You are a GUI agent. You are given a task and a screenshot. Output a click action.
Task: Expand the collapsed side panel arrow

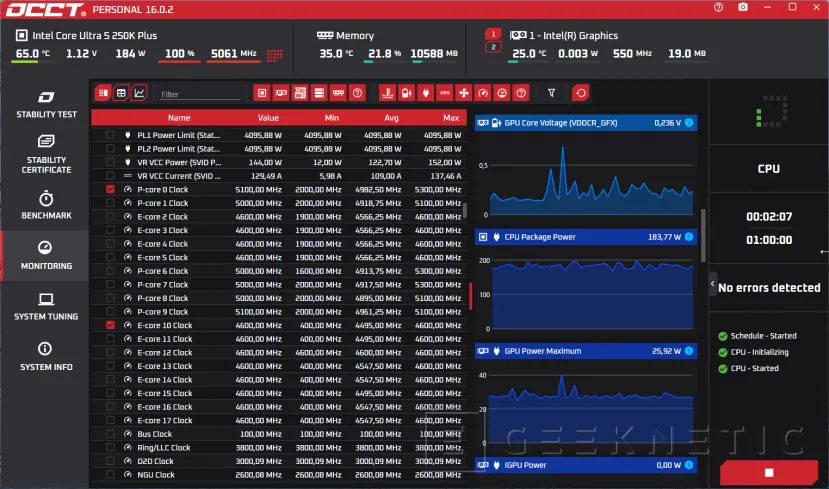pyautogui.click(x=713, y=284)
